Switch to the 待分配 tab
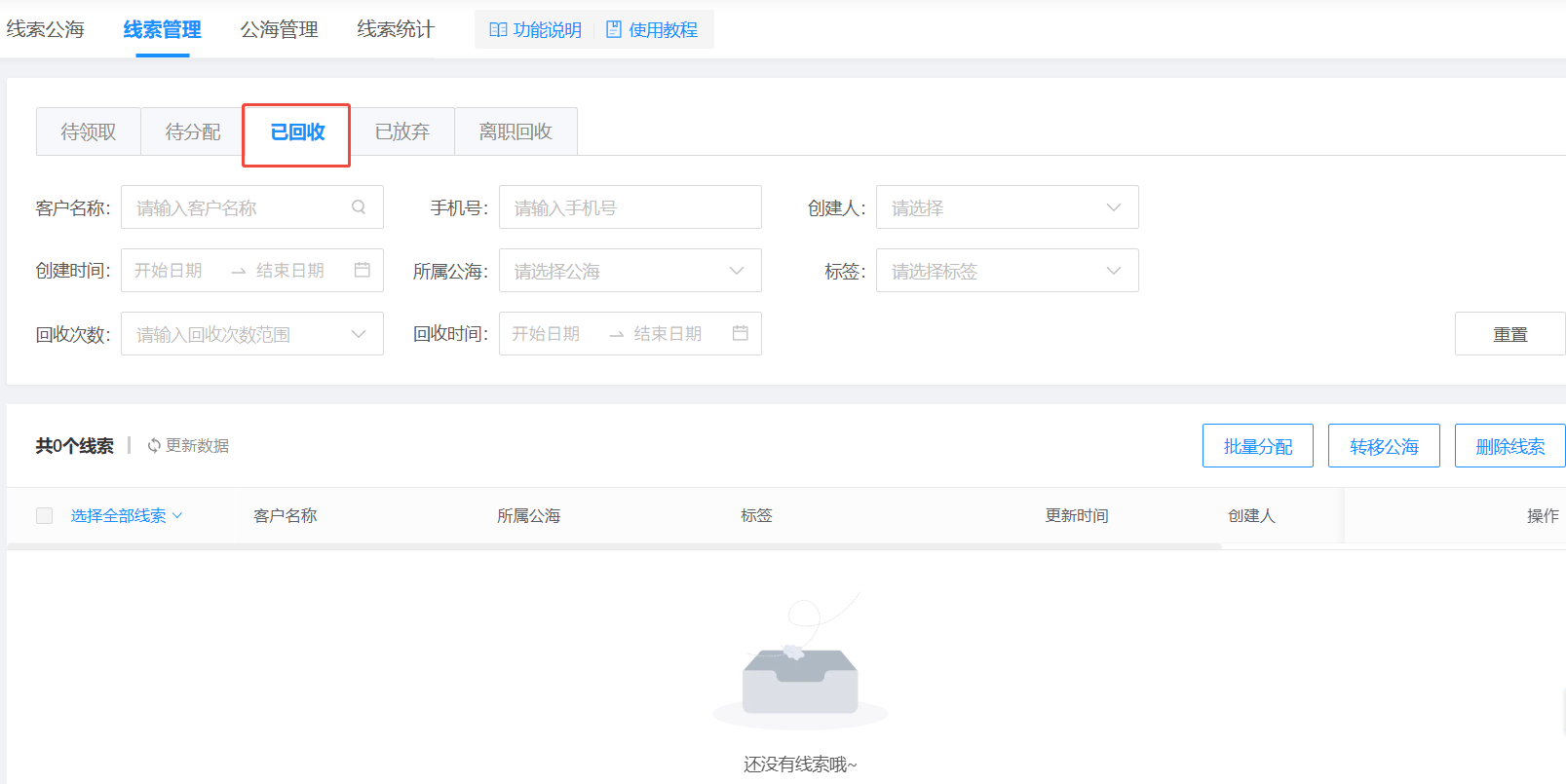This screenshot has width=1566, height=784. 193,131
